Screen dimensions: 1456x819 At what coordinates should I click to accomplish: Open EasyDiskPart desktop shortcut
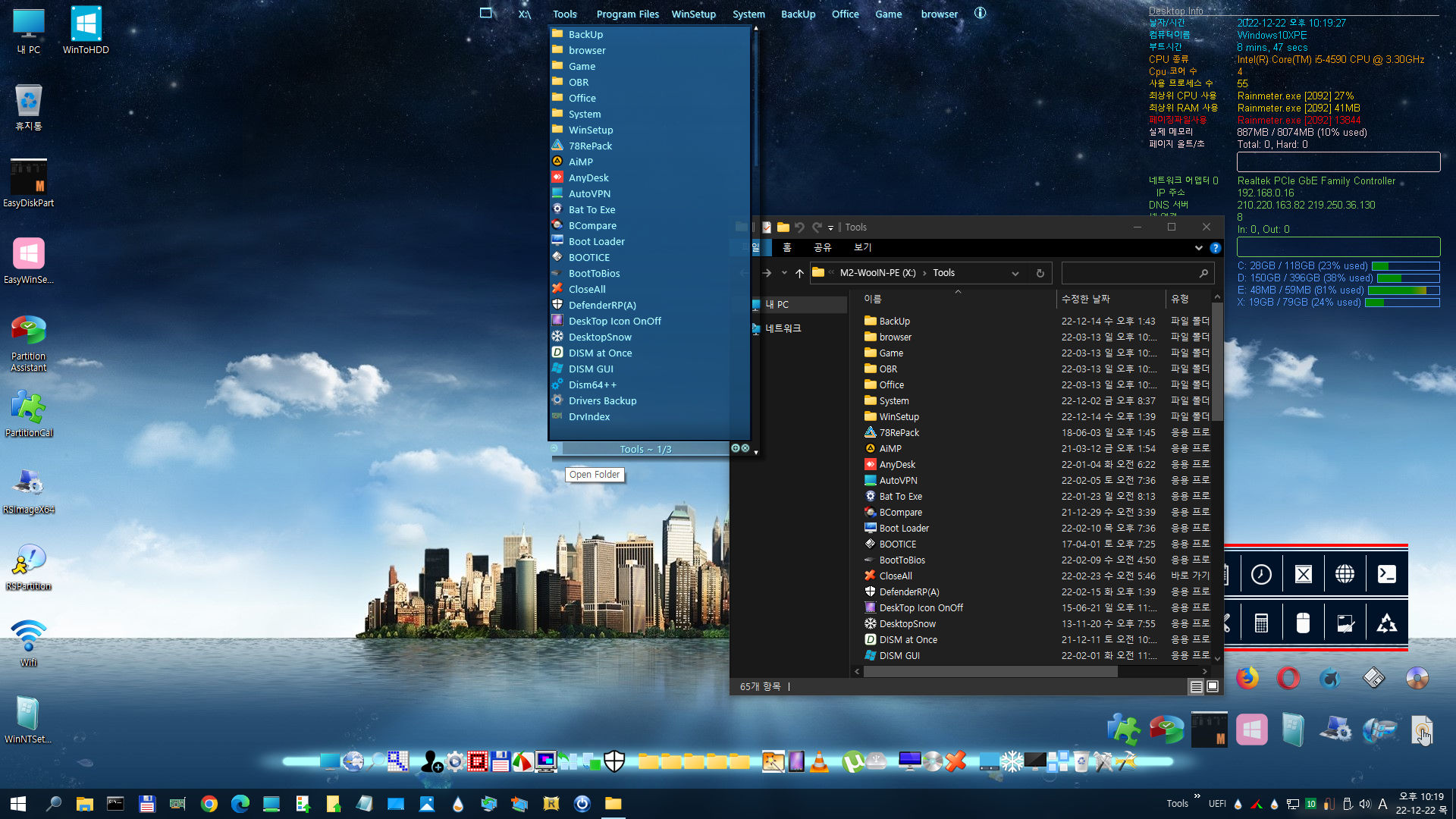tap(29, 183)
